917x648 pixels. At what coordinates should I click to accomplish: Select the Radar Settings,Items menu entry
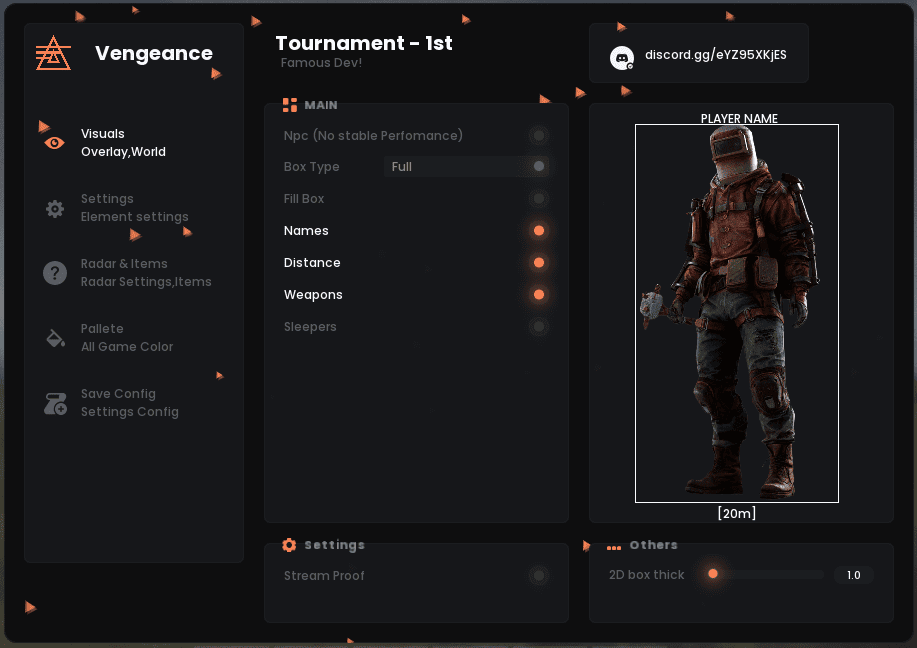(x=145, y=281)
